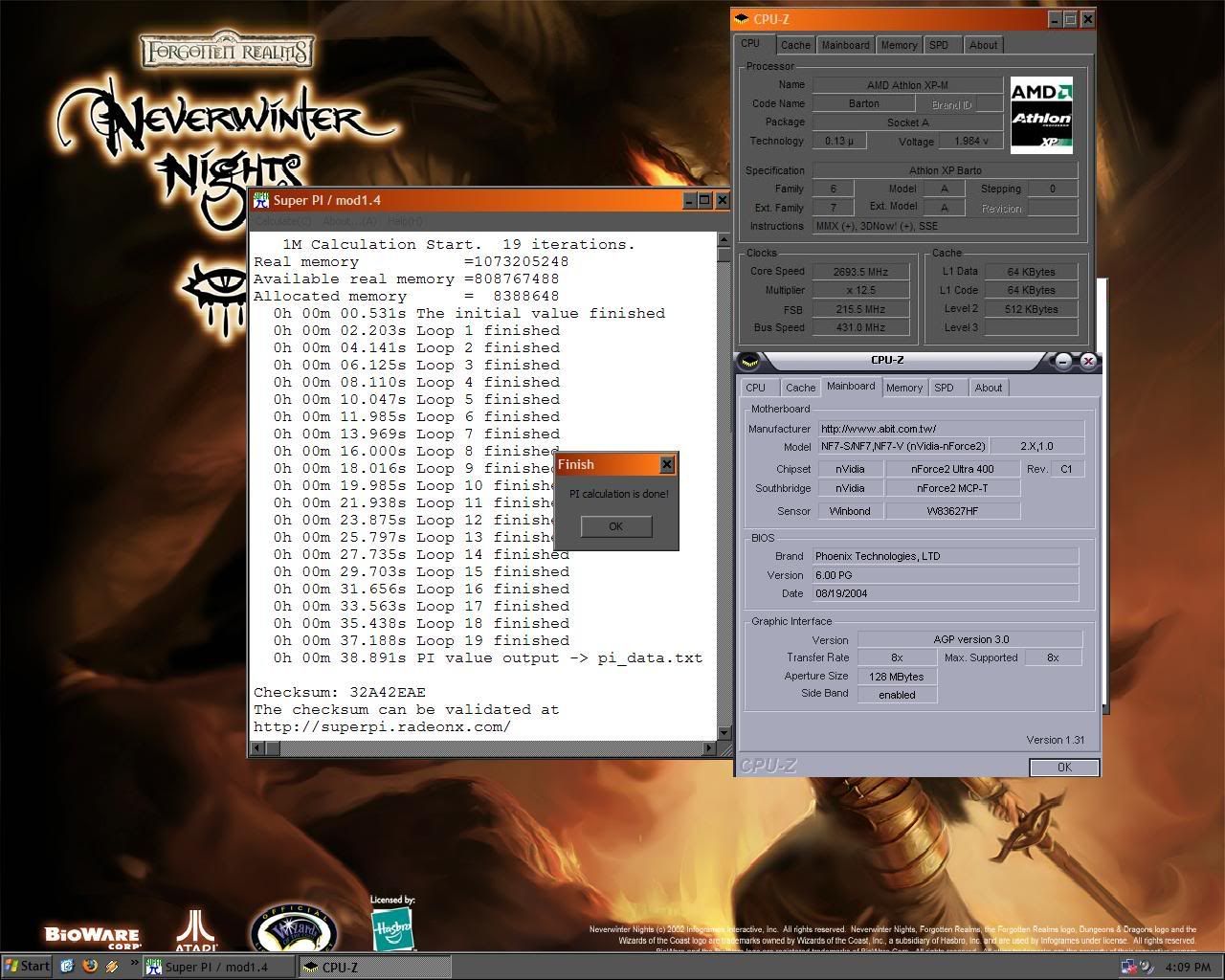Click the Sensor W83627HF field

(x=953, y=511)
